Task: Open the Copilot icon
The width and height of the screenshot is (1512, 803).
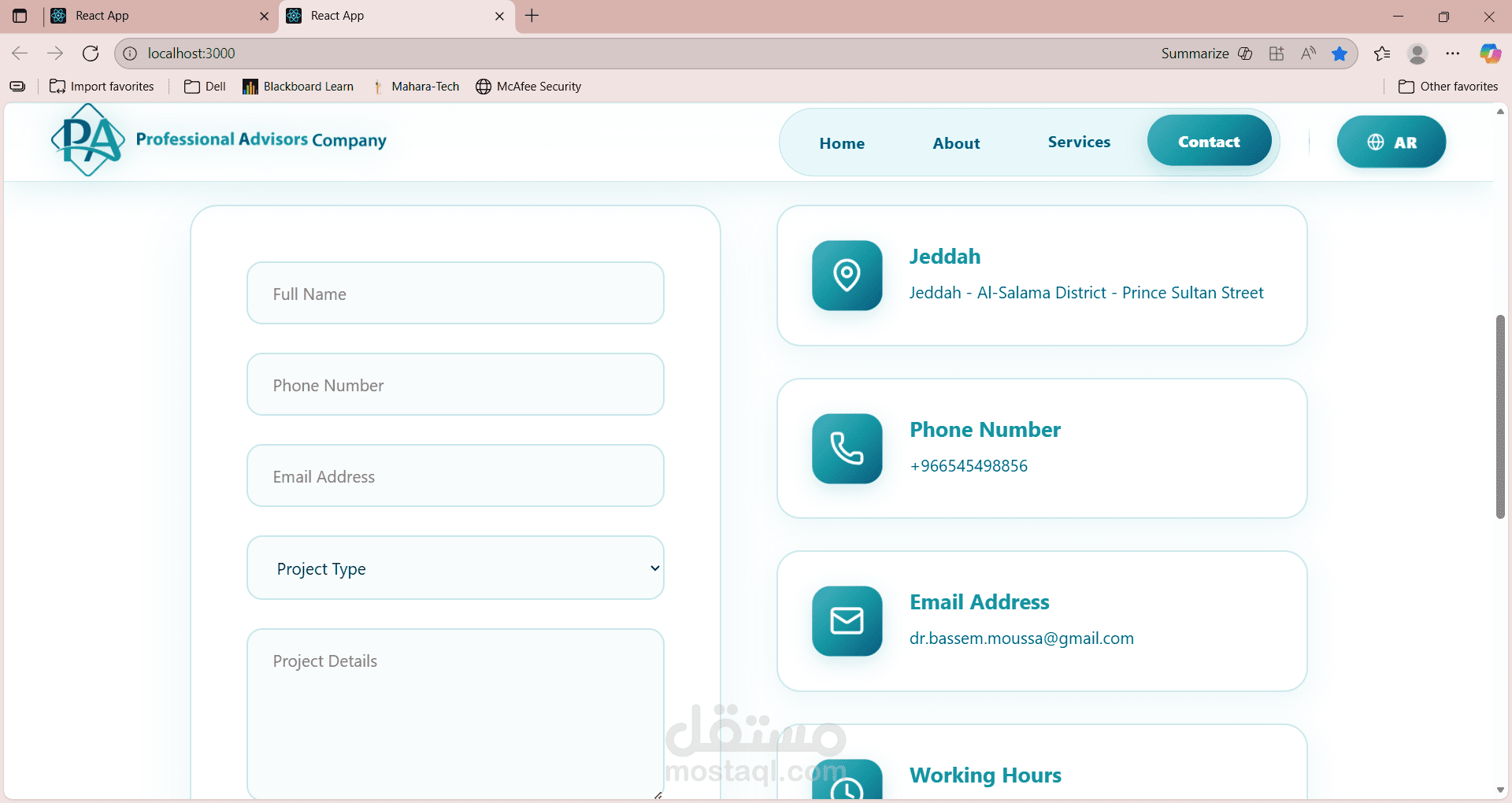Action: click(1490, 53)
